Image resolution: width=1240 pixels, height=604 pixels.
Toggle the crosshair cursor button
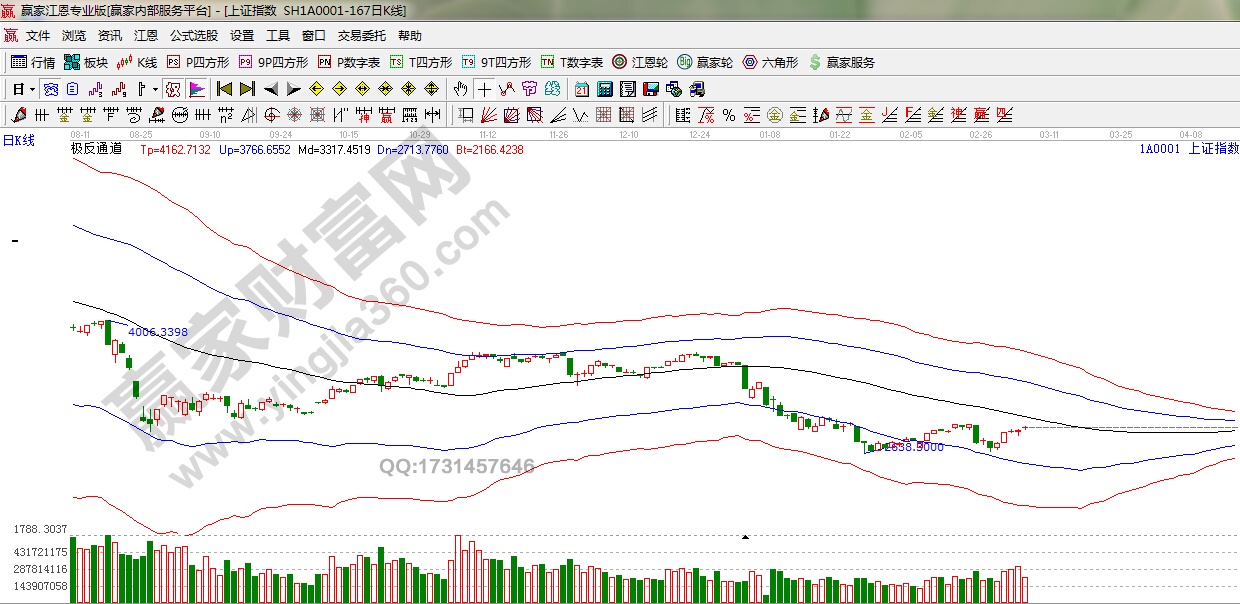coord(484,89)
